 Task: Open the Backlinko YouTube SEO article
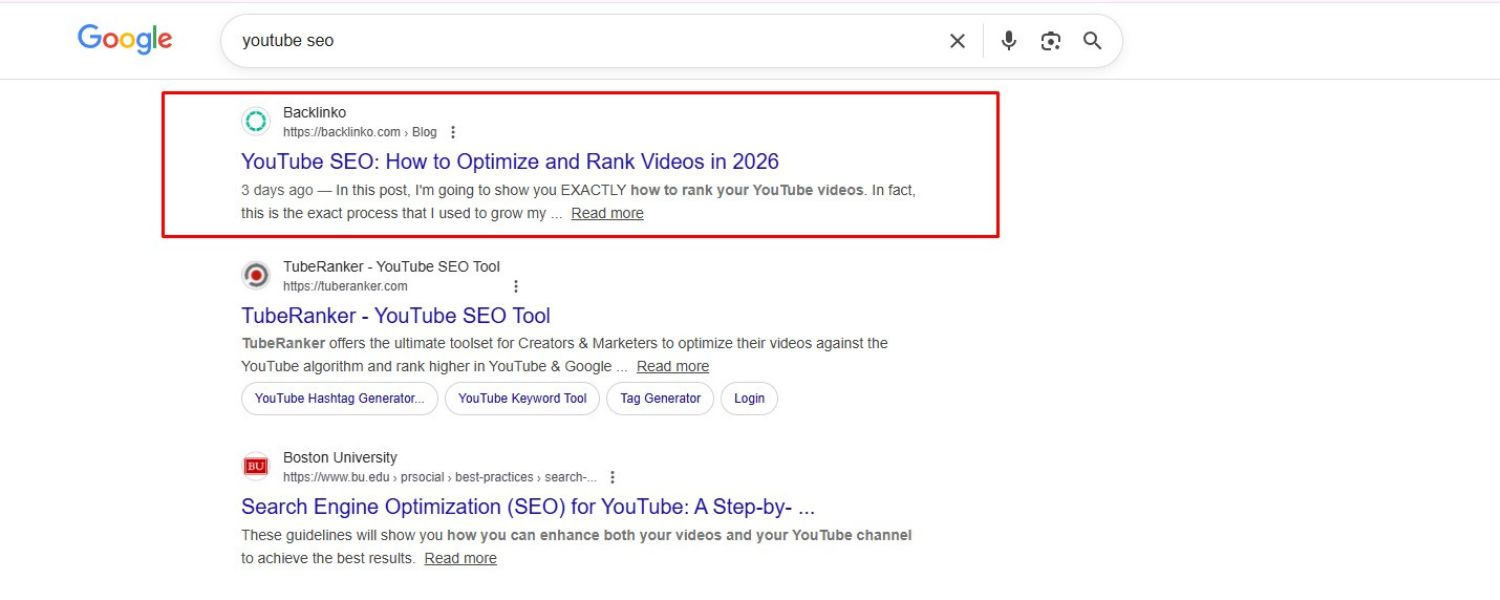coord(510,161)
